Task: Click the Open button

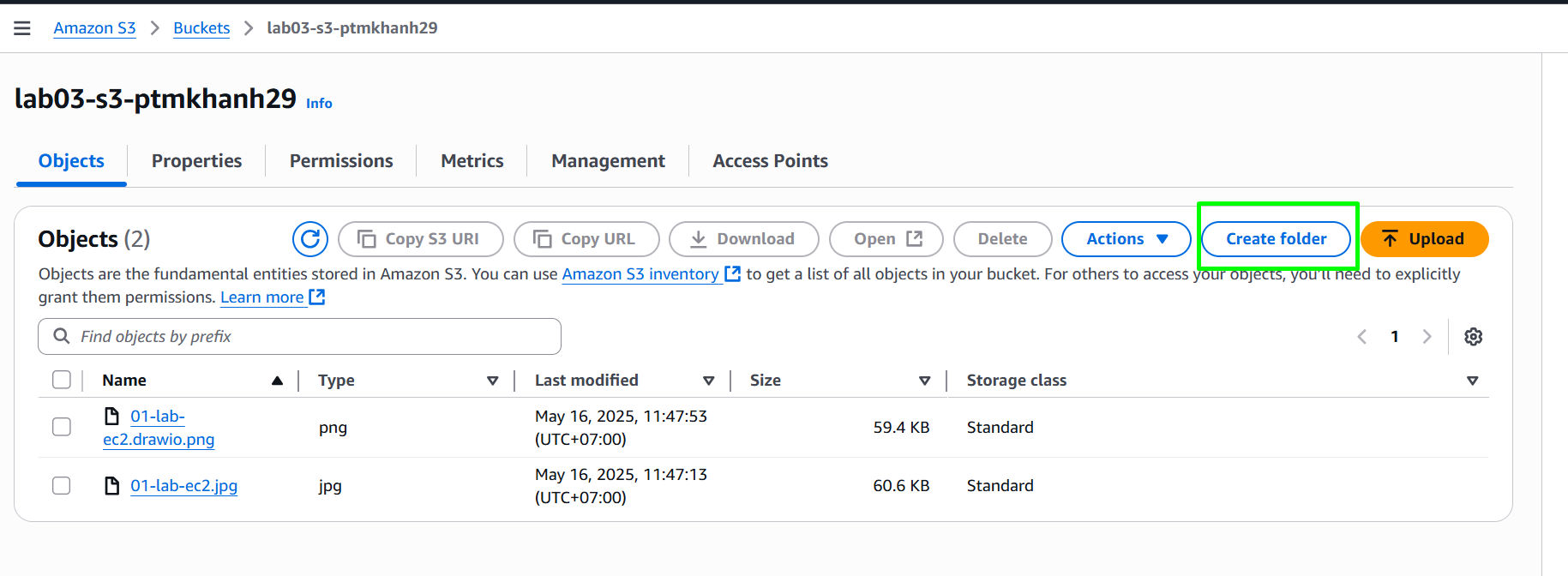Action: click(886, 239)
